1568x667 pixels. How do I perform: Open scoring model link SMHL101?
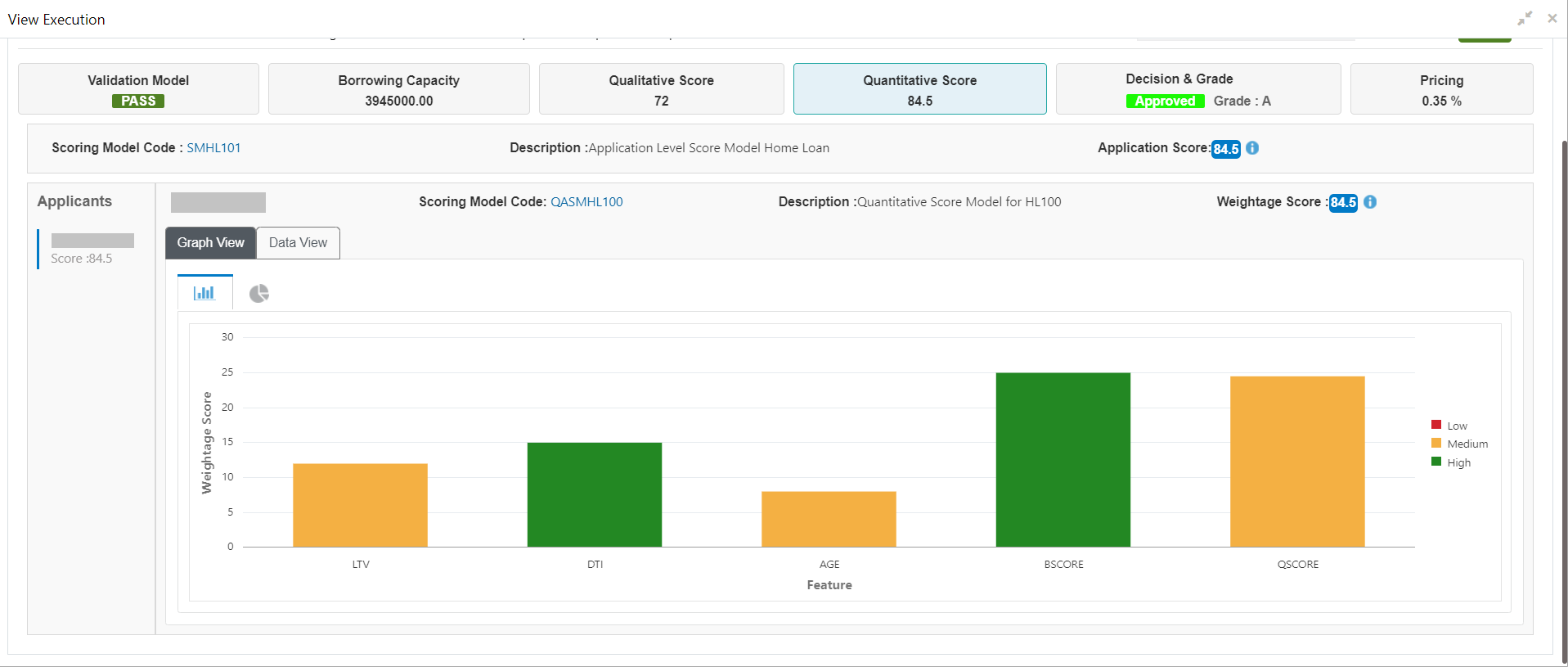tap(213, 148)
